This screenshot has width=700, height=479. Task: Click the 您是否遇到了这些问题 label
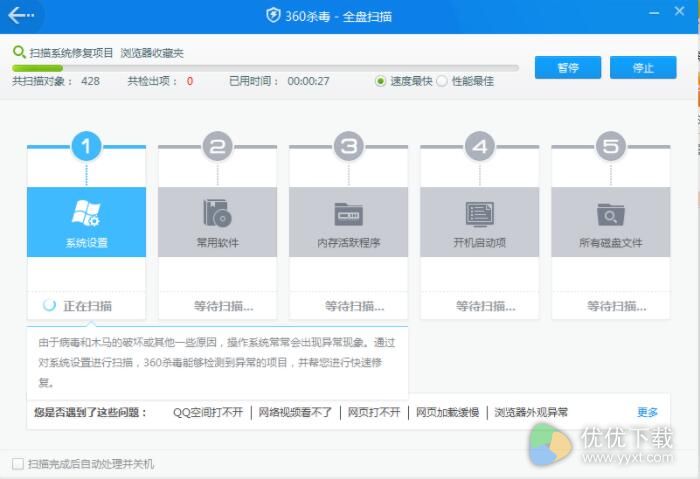(90, 412)
